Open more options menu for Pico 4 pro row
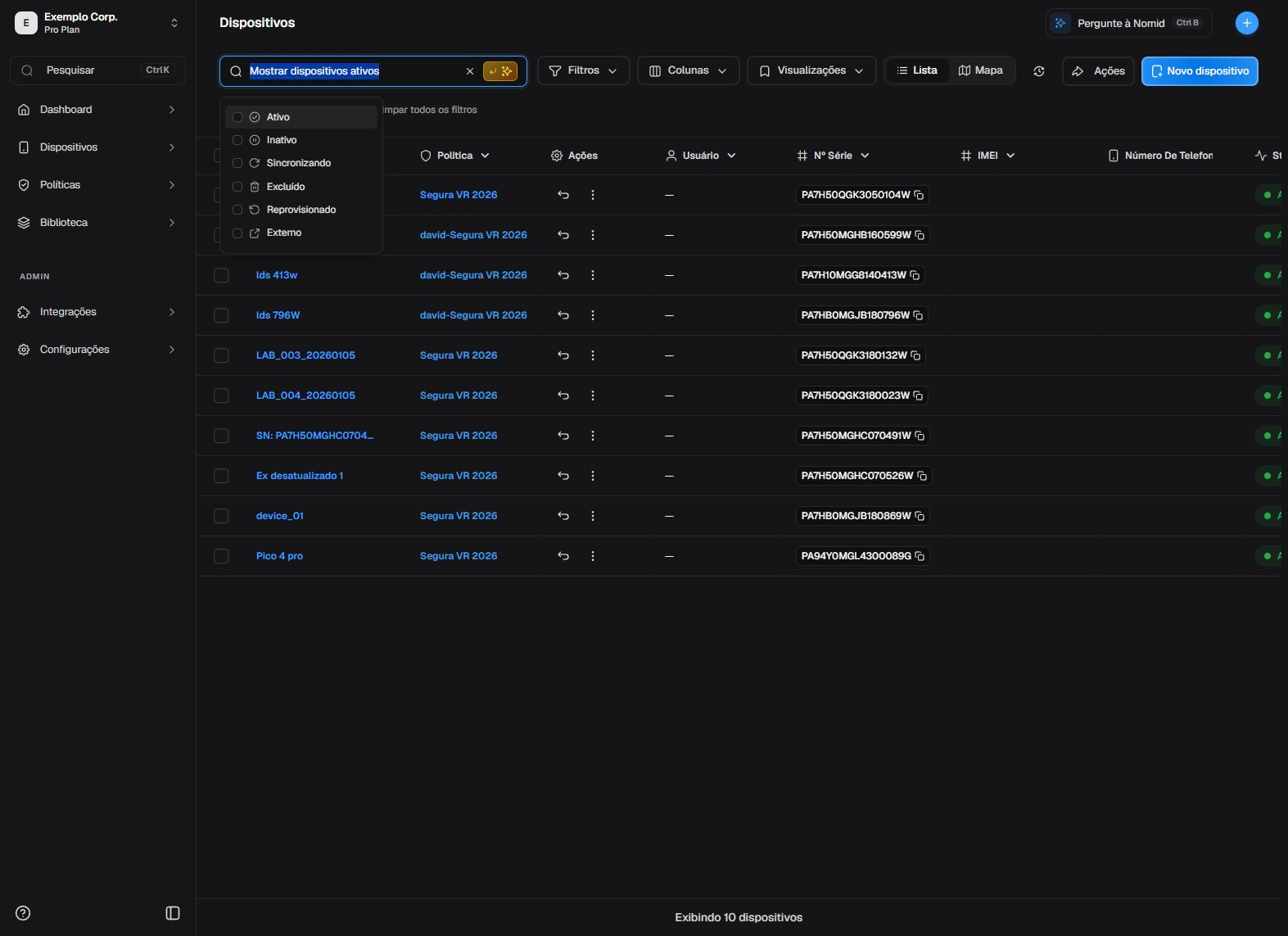This screenshot has height=936, width=1288. [x=593, y=556]
